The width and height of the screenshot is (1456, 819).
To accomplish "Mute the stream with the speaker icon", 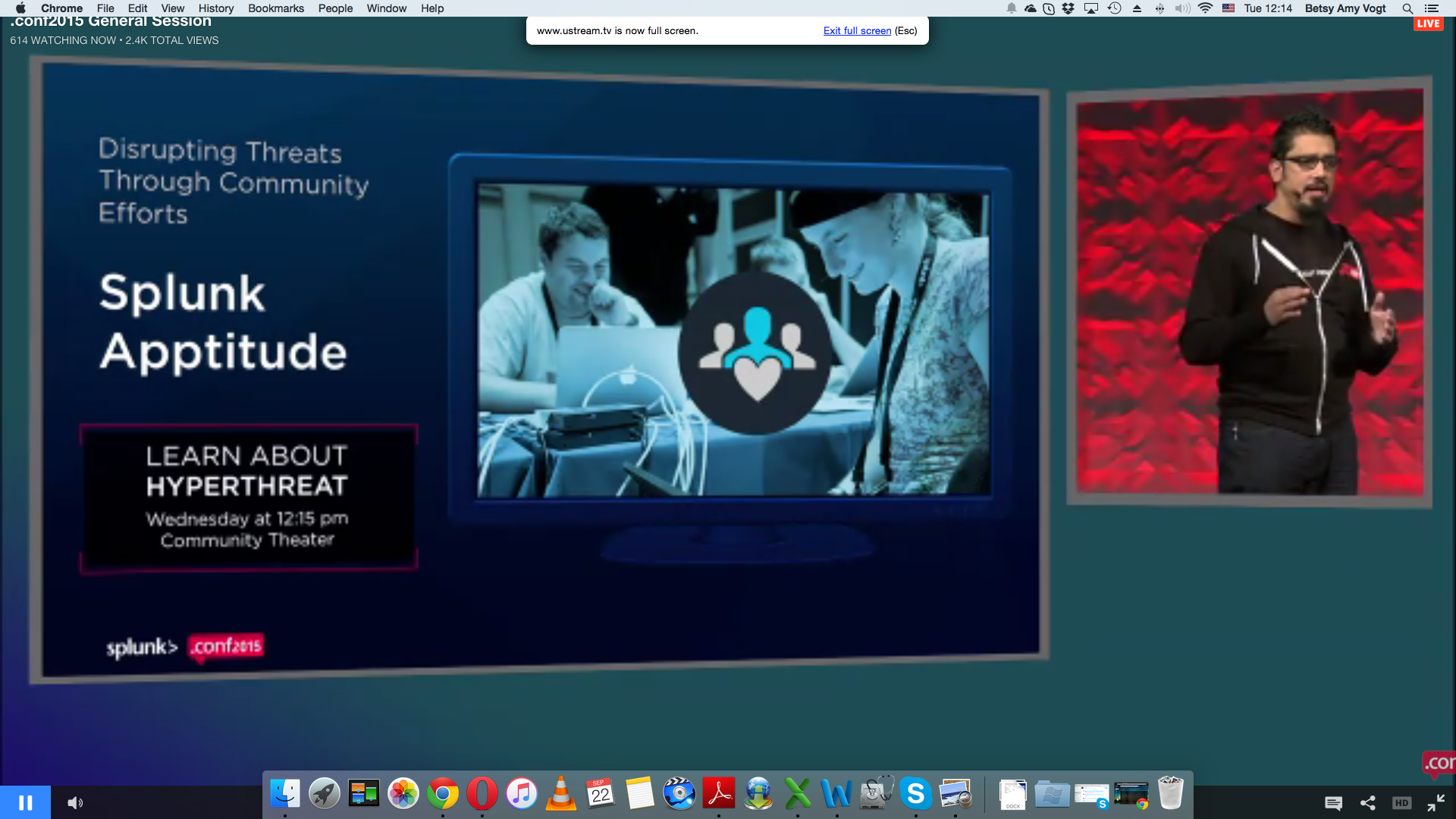I will click(75, 802).
